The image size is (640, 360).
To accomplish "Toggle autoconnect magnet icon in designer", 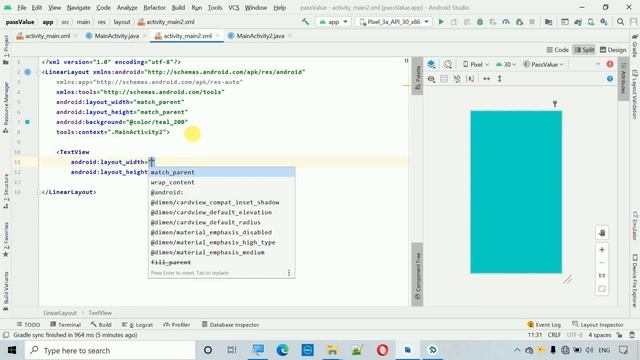I will (457, 79).
